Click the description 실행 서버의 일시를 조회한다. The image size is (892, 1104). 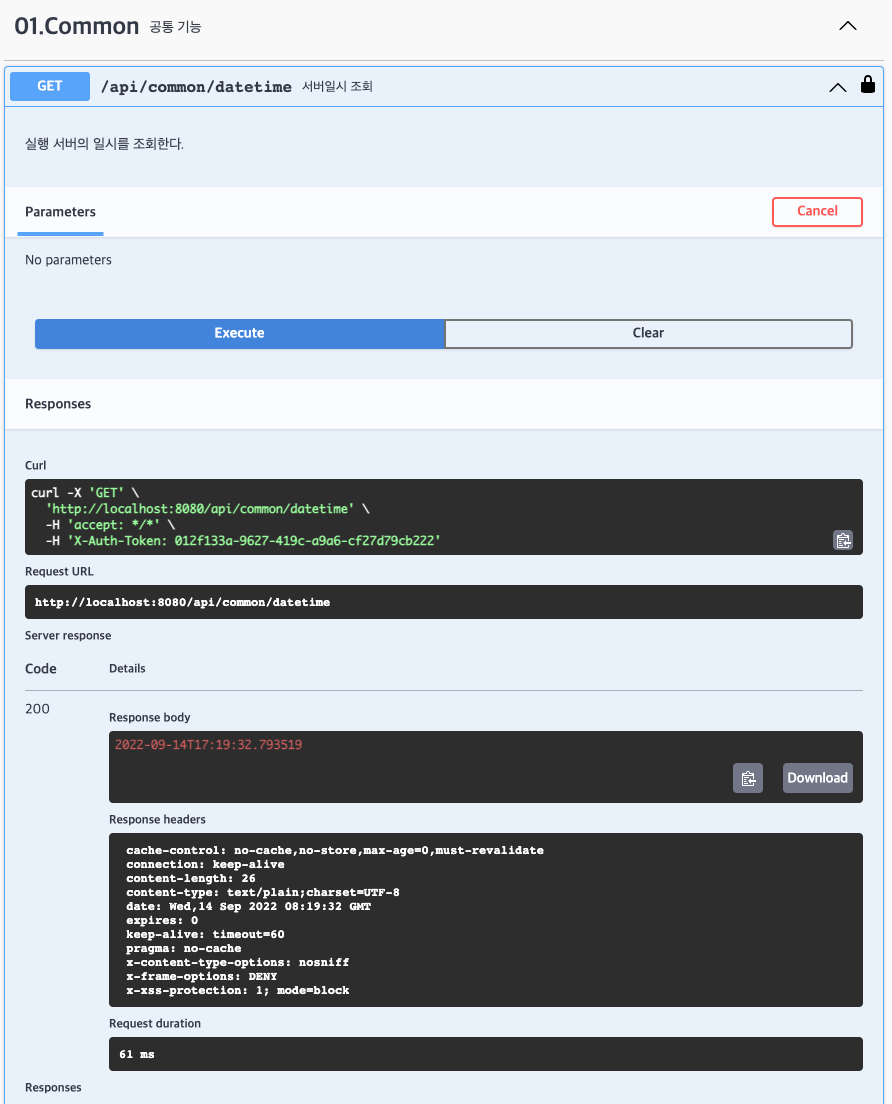pos(104,144)
